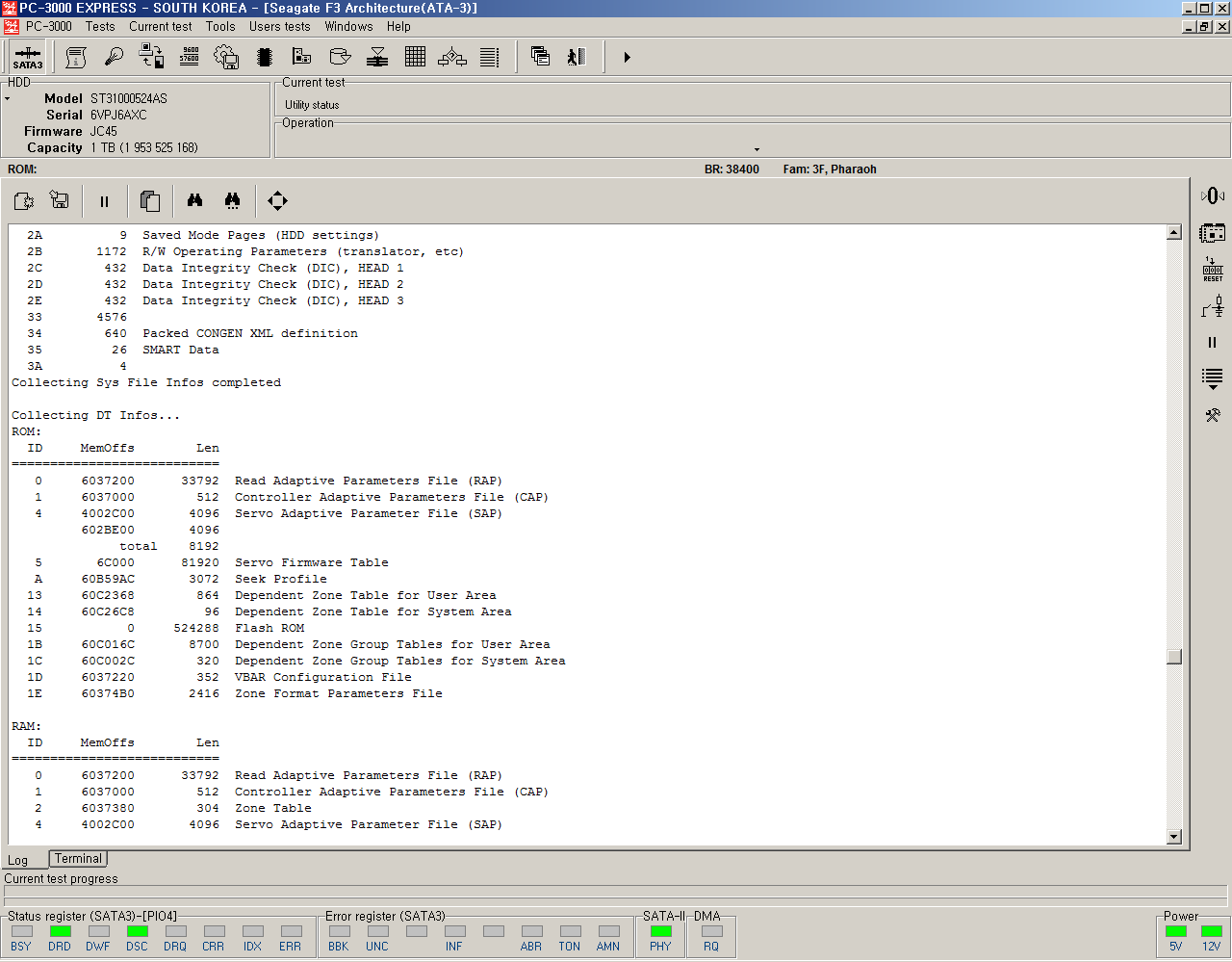
Task: Click the exit running man icon
Action: point(577,58)
